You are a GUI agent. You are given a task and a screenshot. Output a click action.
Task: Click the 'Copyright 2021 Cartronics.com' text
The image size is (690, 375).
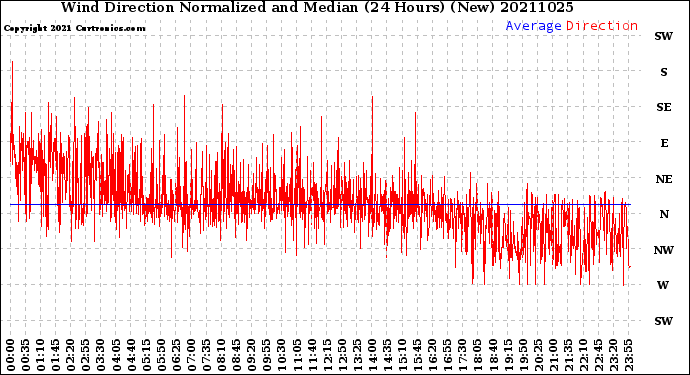tap(74, 28)
